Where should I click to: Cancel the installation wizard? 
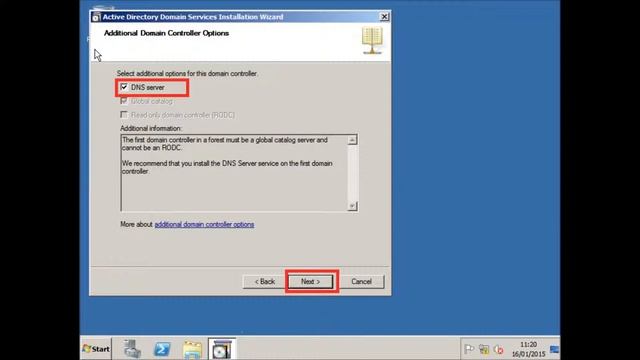pyautogui.click(x=362, y=282)
